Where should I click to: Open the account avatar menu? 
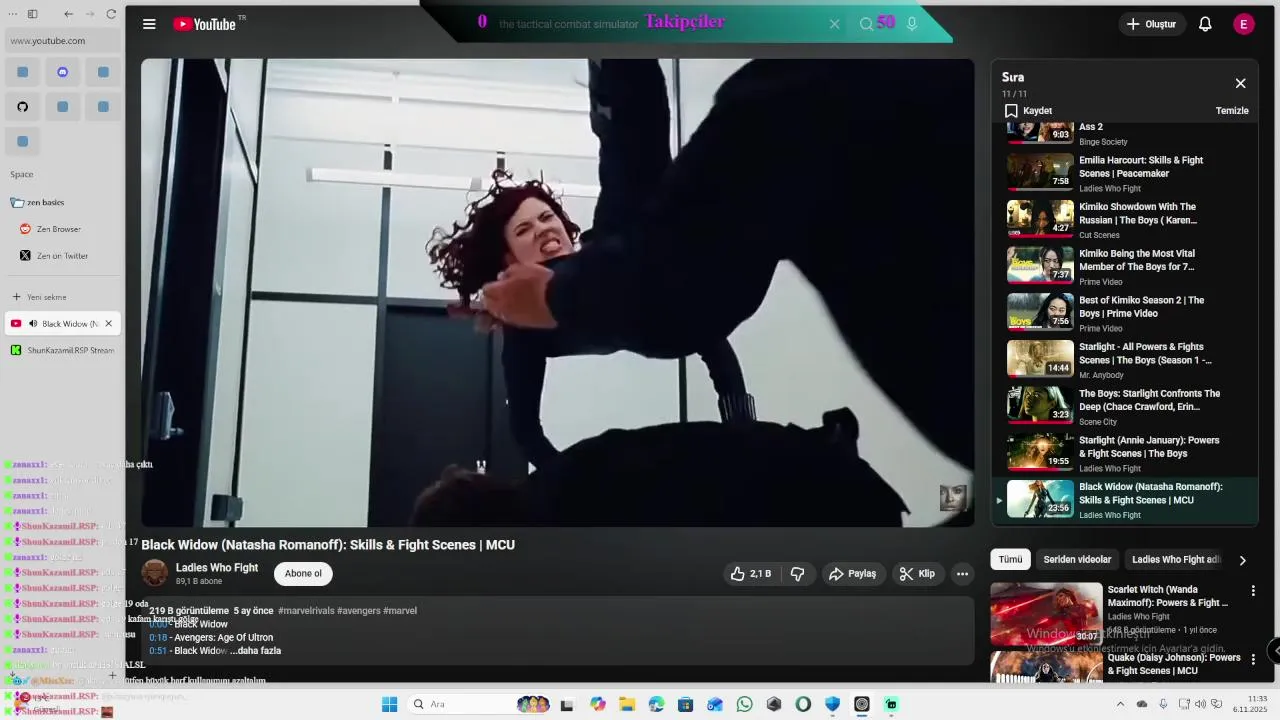1244,24
